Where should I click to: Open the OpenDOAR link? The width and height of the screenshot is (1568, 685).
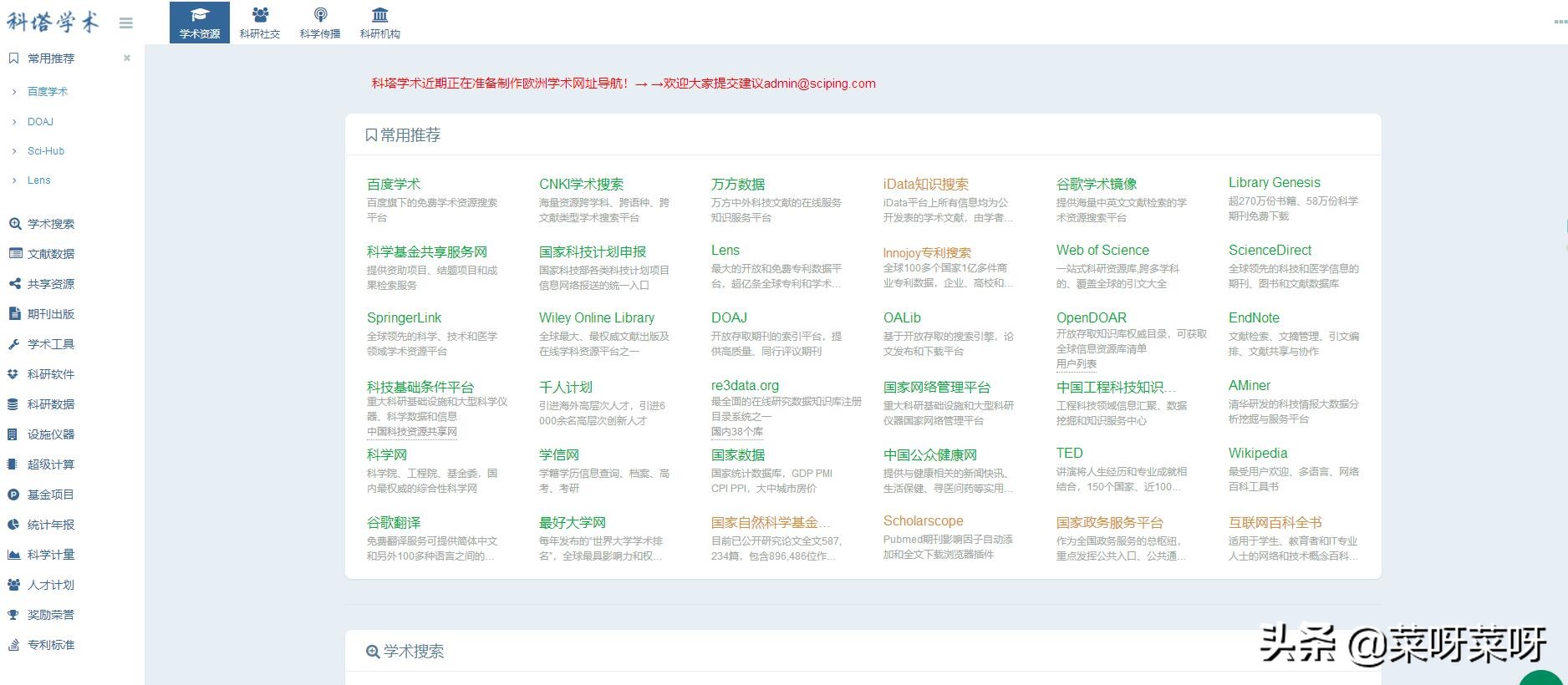point(1092,317)
